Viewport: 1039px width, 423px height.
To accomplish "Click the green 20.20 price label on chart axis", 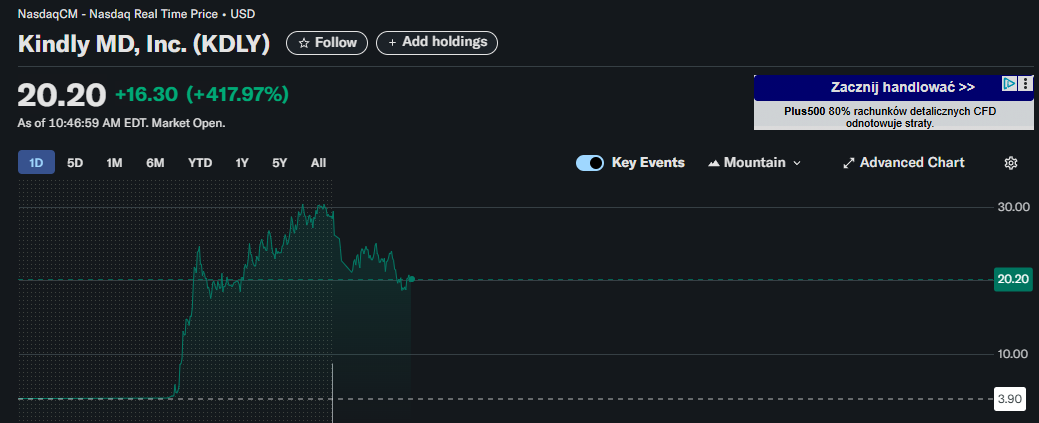I will coord(1010,280).
